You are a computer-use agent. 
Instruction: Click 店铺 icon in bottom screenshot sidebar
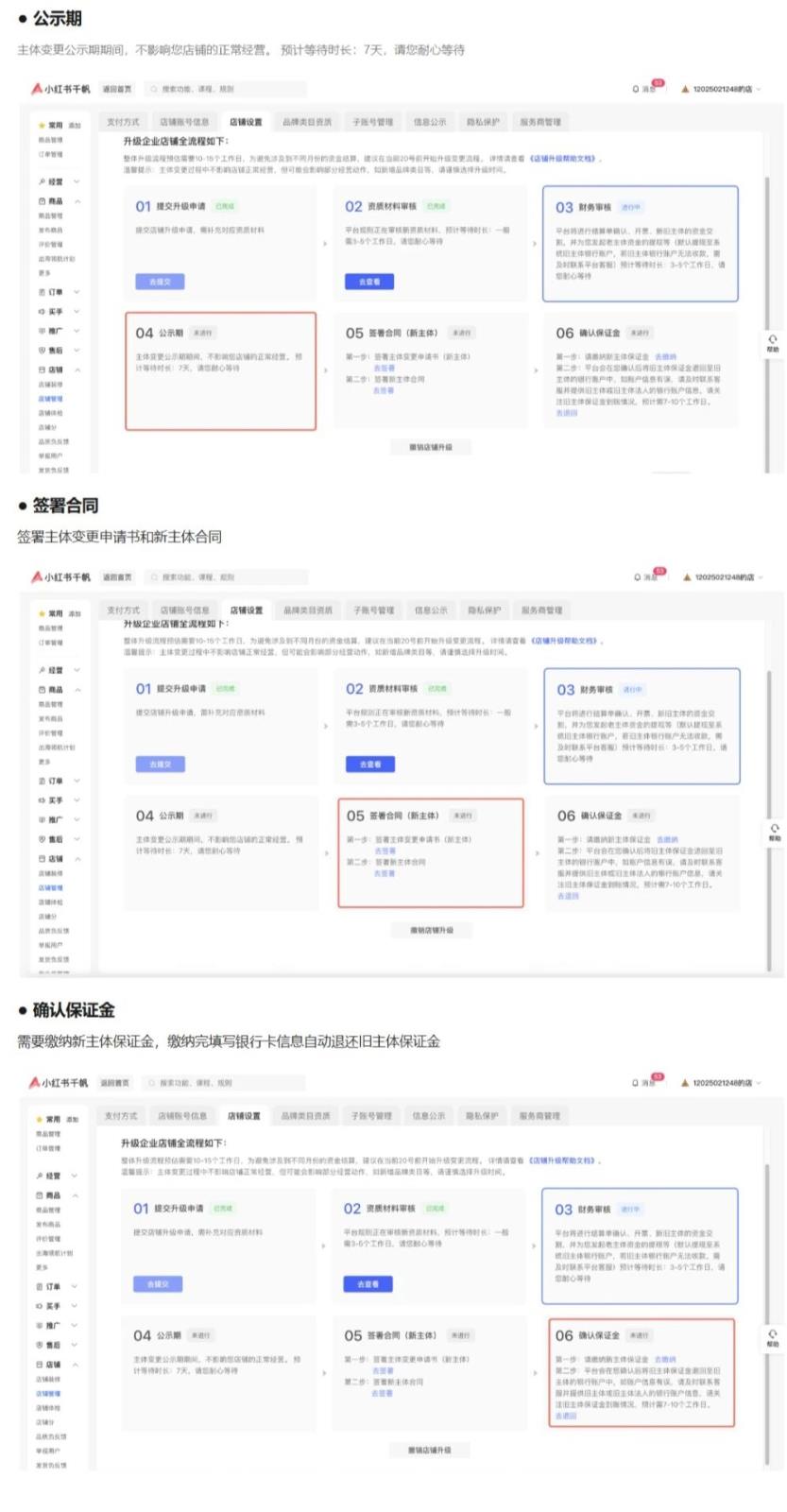40,1365
